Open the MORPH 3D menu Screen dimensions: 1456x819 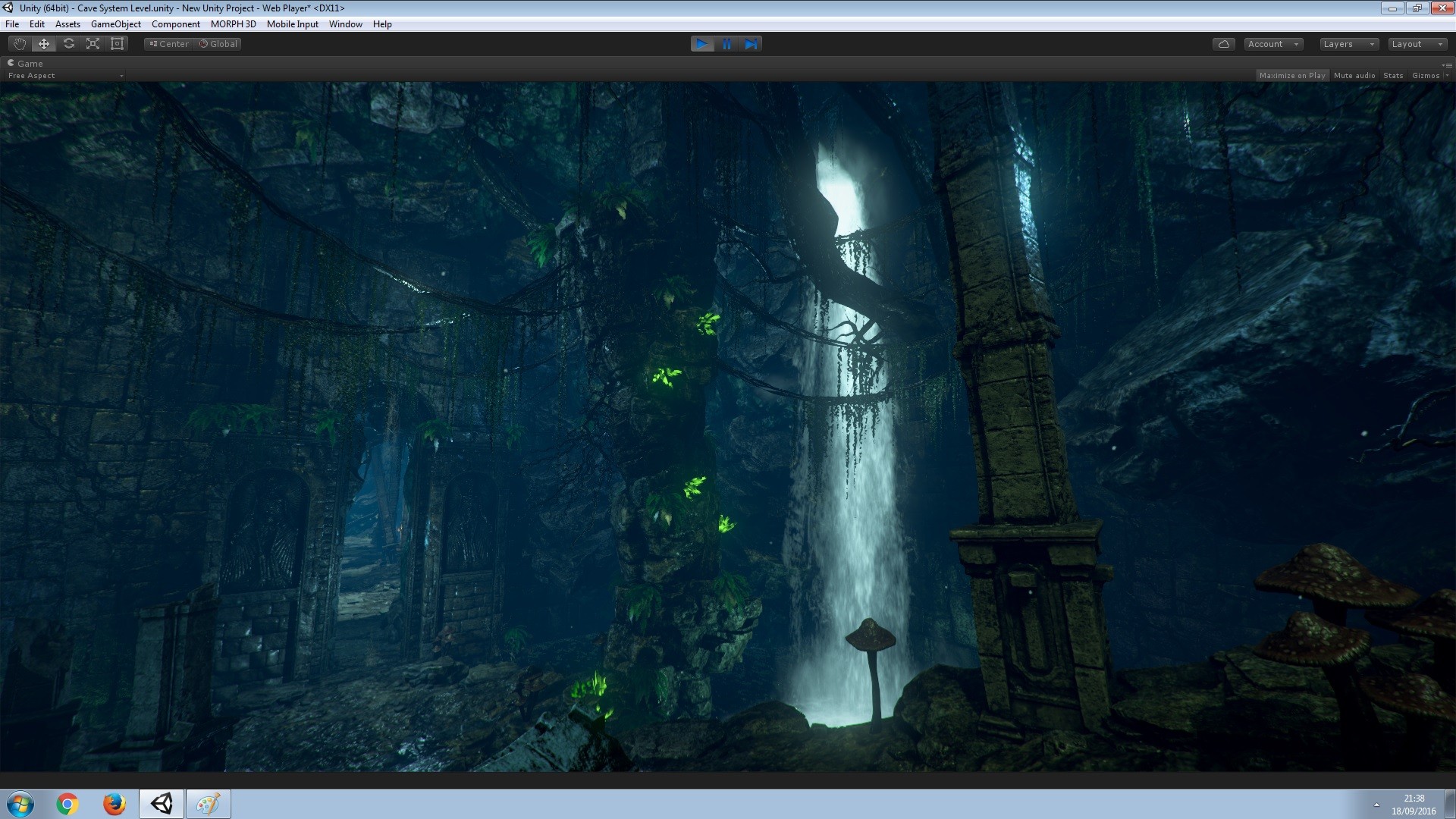tap(234, 24)
